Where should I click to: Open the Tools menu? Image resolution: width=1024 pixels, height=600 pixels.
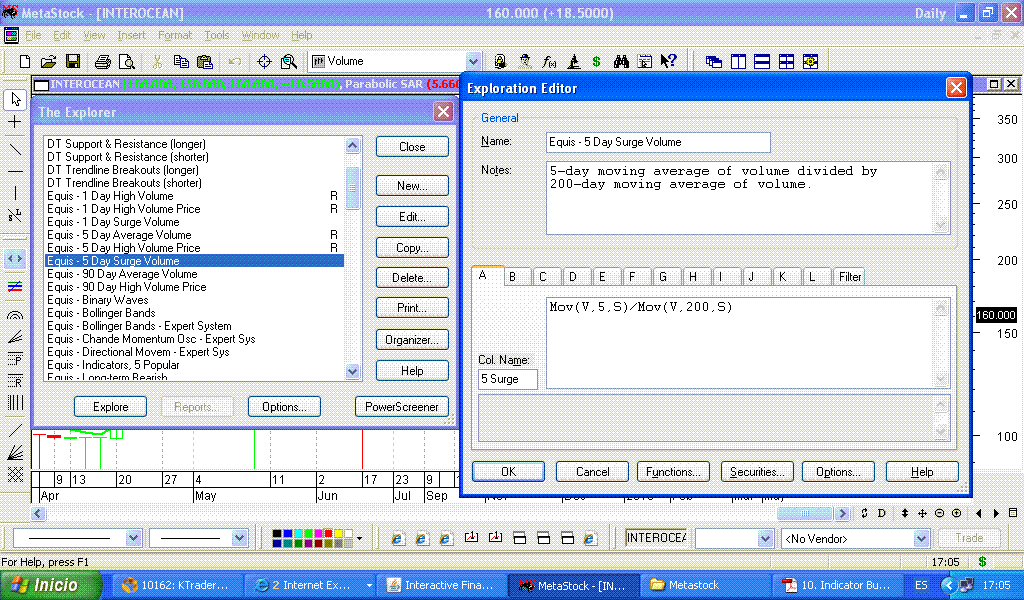point(216,35)
